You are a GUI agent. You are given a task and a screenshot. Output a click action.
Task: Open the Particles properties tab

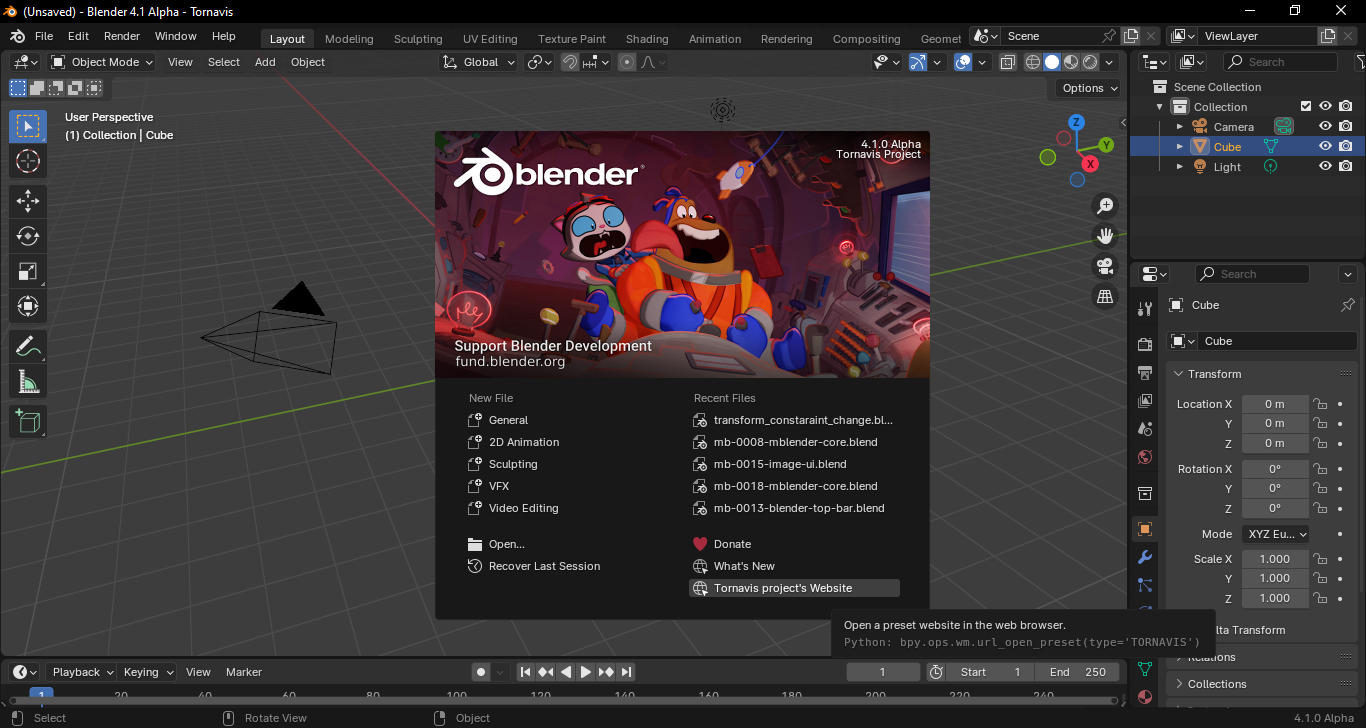(1145, 585)
